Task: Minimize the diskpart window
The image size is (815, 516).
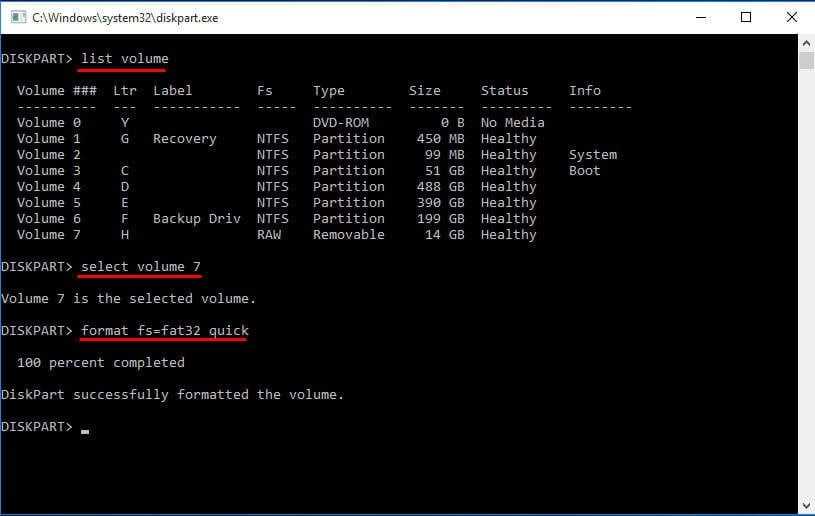Action: (x=700, y=17)
